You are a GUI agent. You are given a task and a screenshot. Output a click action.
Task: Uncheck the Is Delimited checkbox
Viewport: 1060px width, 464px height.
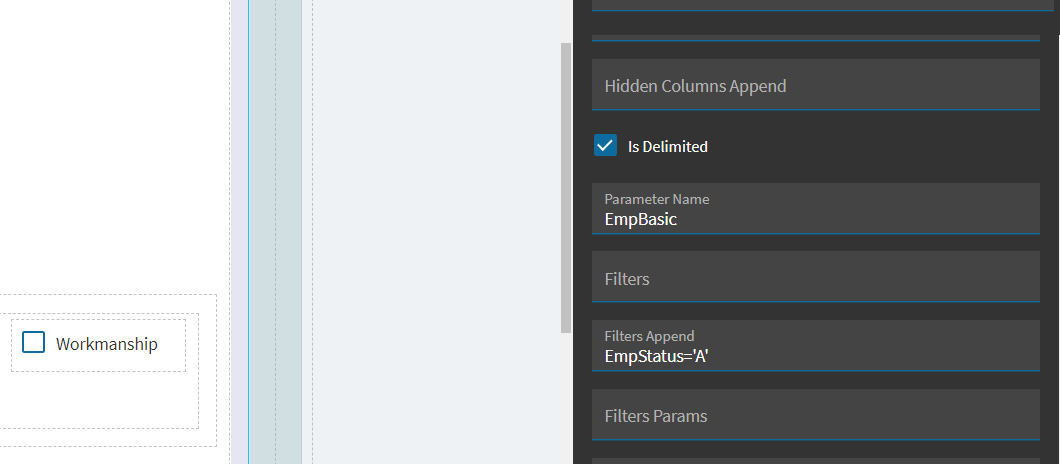[605, 145]
